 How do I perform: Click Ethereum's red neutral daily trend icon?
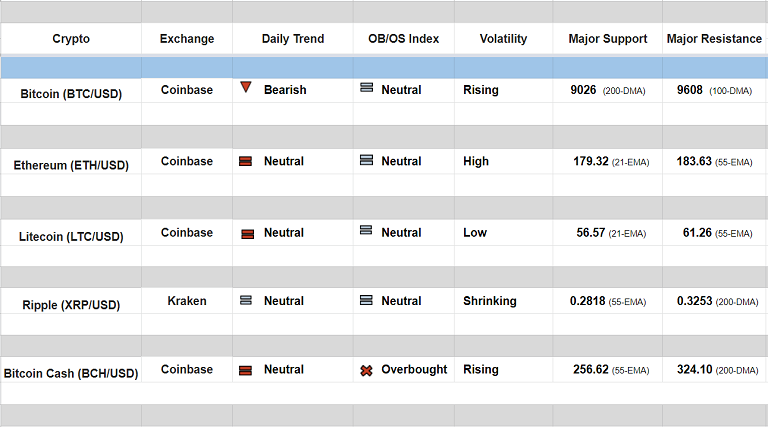coord(246,161)
